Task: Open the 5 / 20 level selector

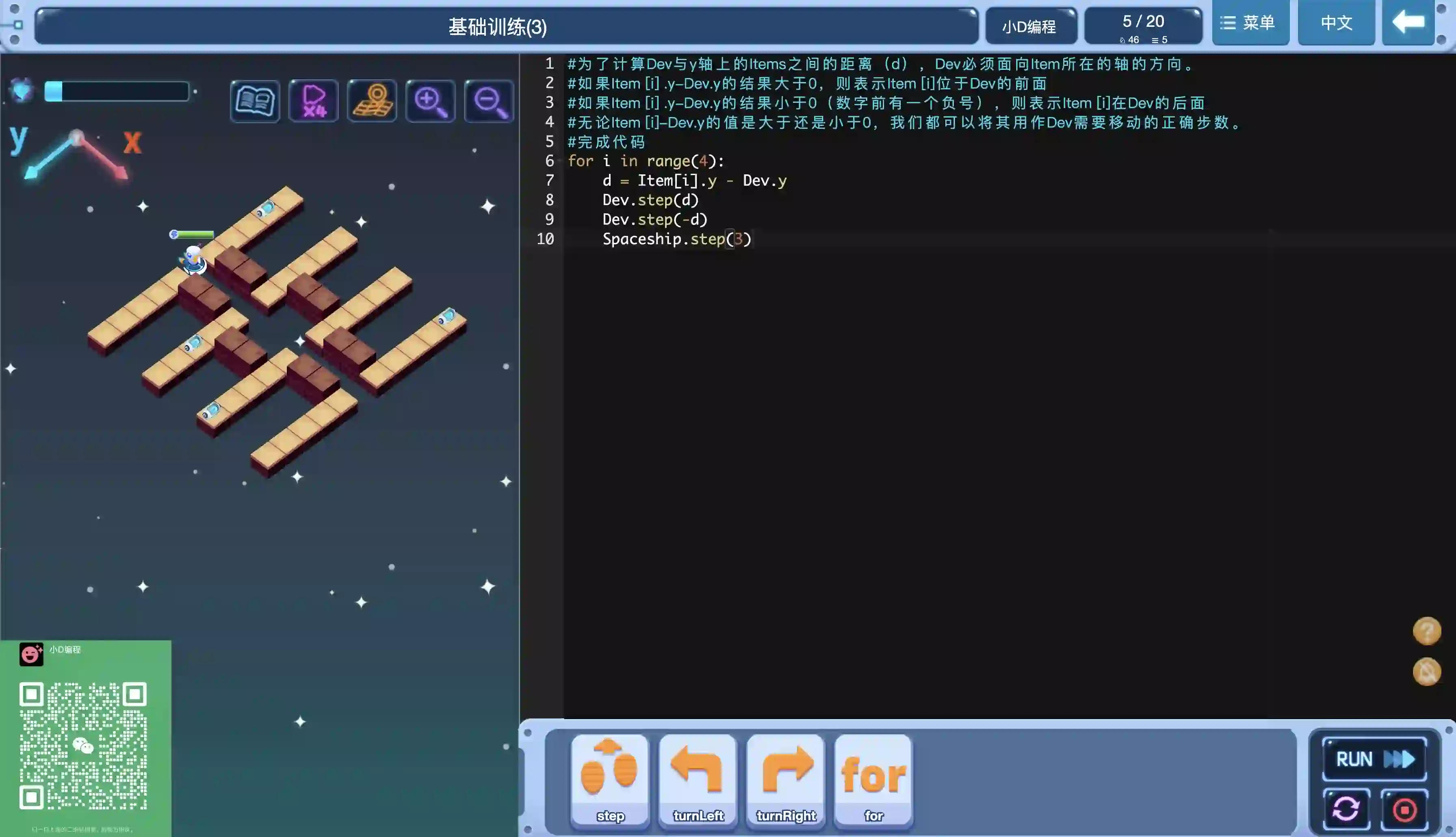Action: (x=1143, y=26)
